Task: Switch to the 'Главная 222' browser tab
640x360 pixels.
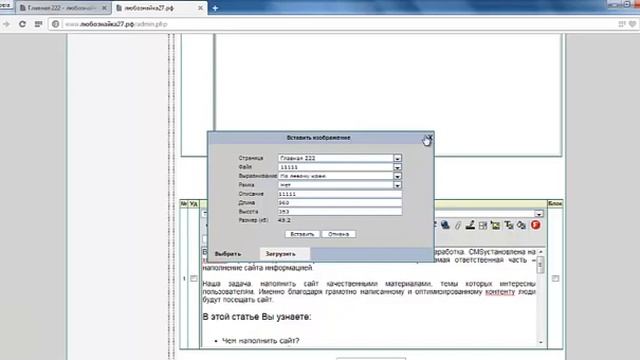Action: tap(62, 8)
